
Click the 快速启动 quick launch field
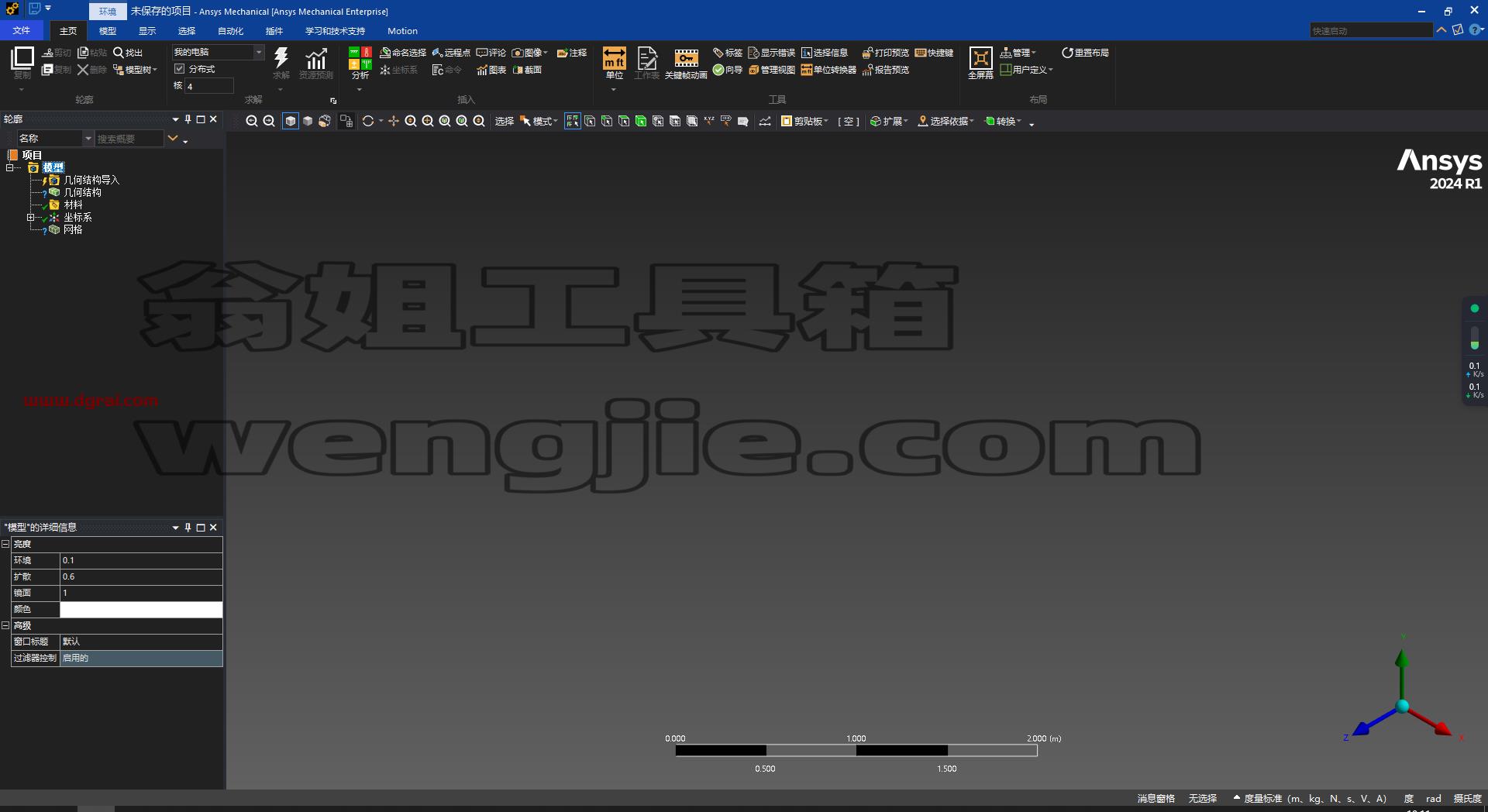click(x=1371, y=30)
